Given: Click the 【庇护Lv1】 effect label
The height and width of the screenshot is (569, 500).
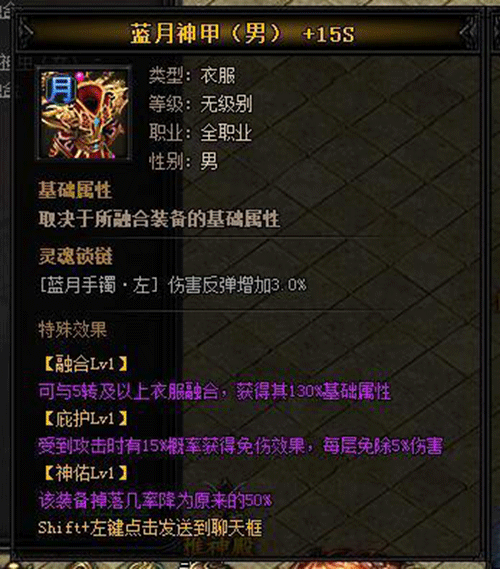Looking at the screenshot, I should pos(86,419).
